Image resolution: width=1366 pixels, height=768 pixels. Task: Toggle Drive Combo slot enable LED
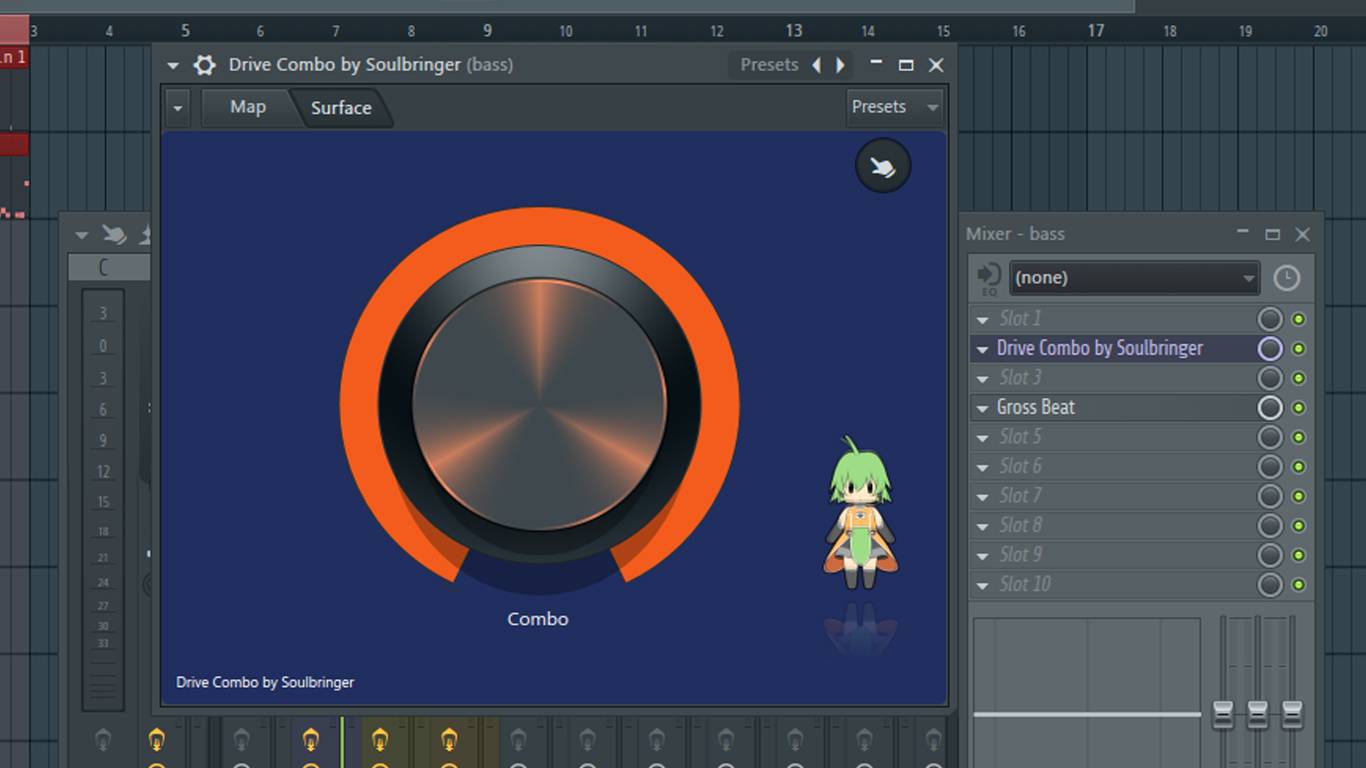(x=1299, y=349)
